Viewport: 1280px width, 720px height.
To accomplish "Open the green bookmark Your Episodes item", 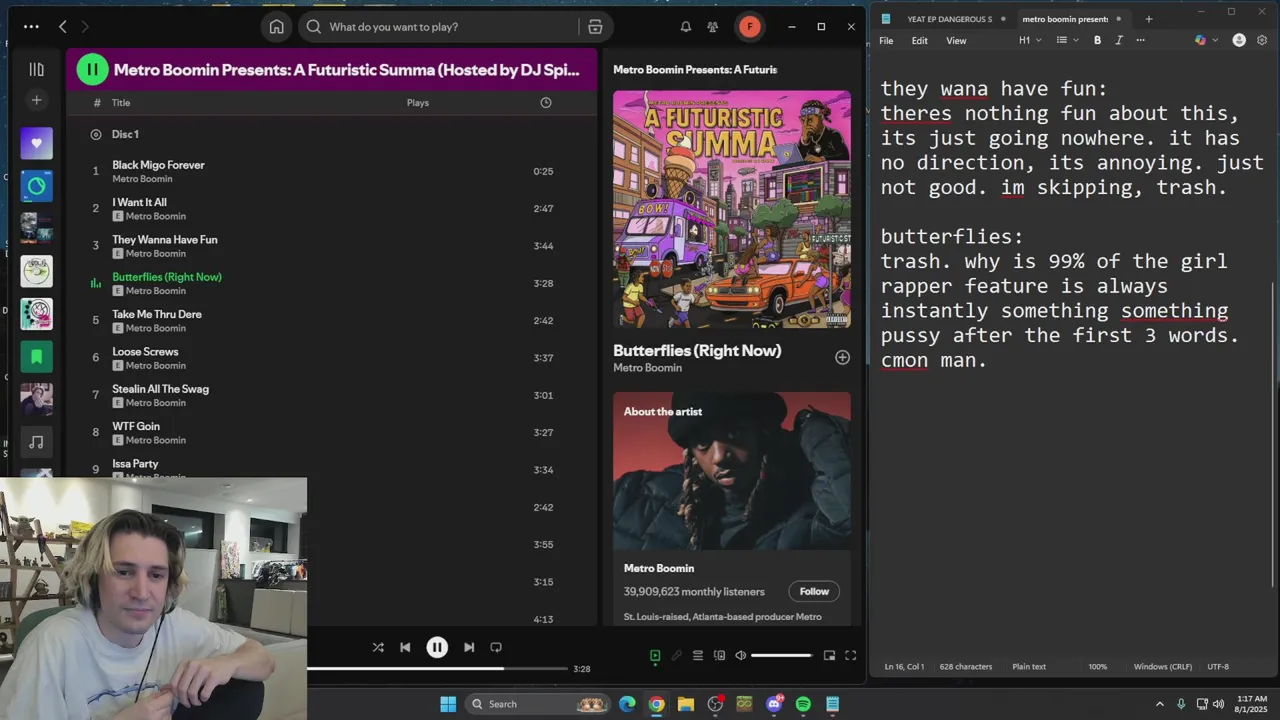I will 37,357.
